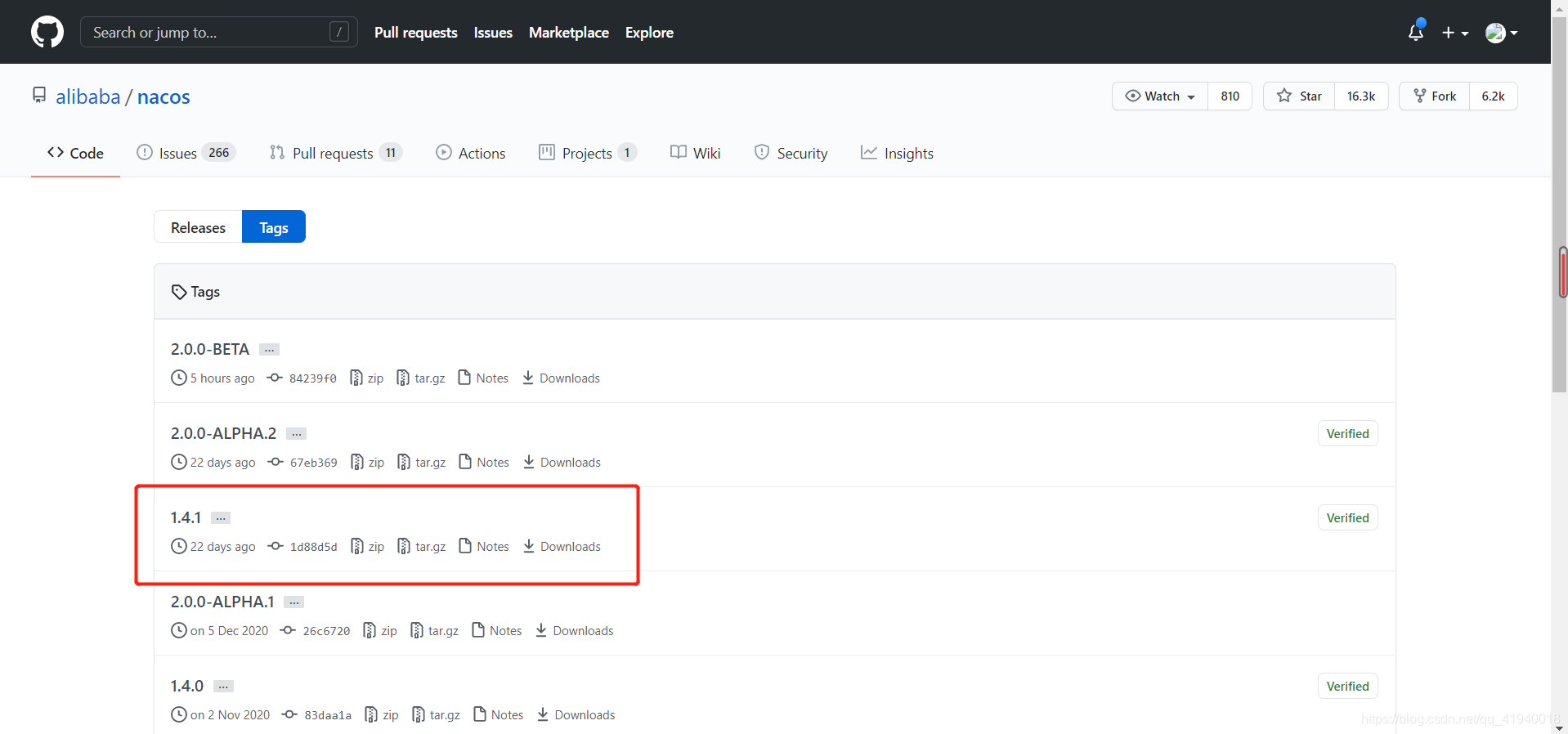The width and height of the screenshot is (1568, 734).
Task: Open the 2.0.0-BETA tag
Action: click(x=210, y=349)
